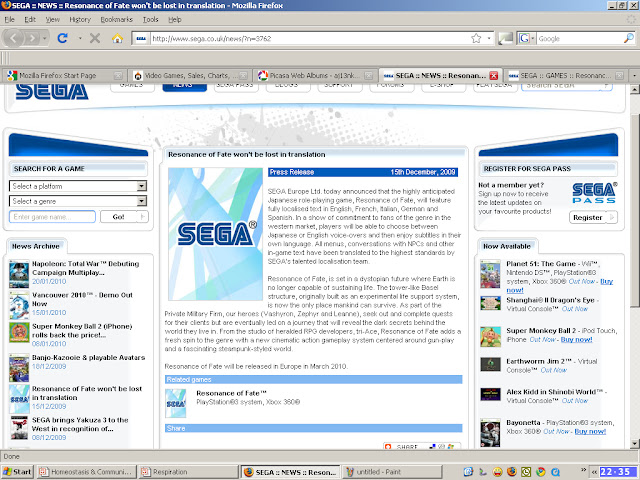Click the Now Available tab heading
The width and height of the screenshot is (640, 480).
point(507,246)
